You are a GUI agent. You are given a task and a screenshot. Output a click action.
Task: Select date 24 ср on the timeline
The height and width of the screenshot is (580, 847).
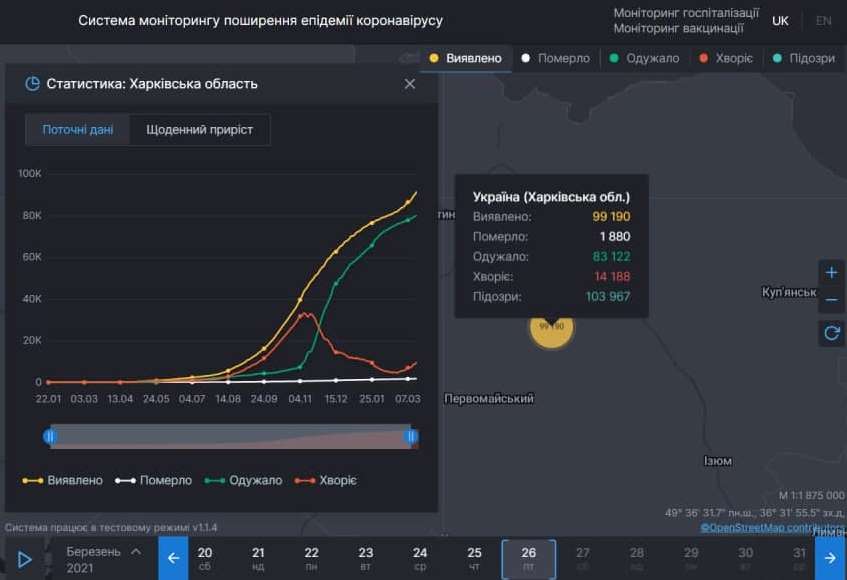pos(420,558)
